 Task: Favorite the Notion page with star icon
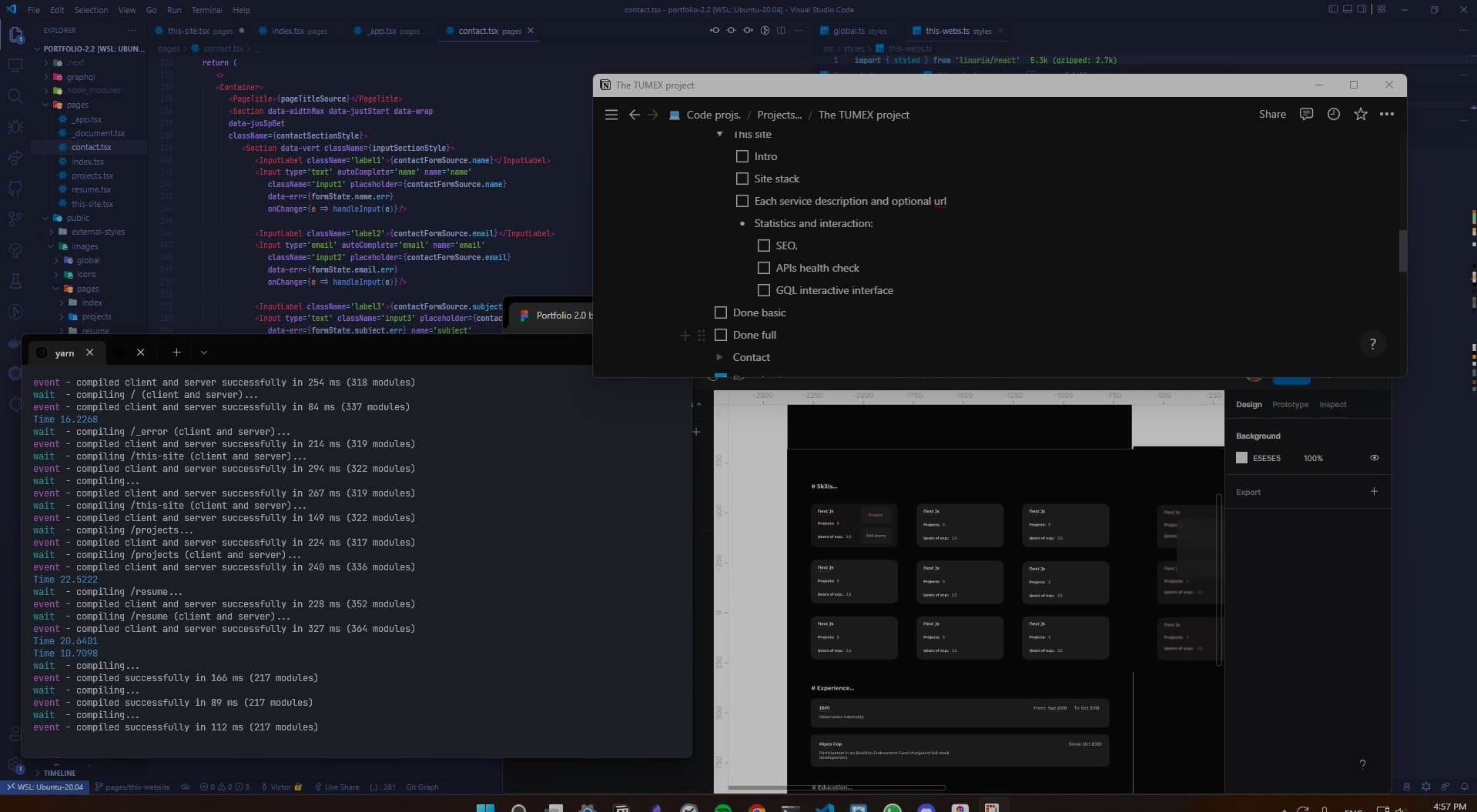point(1361,114)
